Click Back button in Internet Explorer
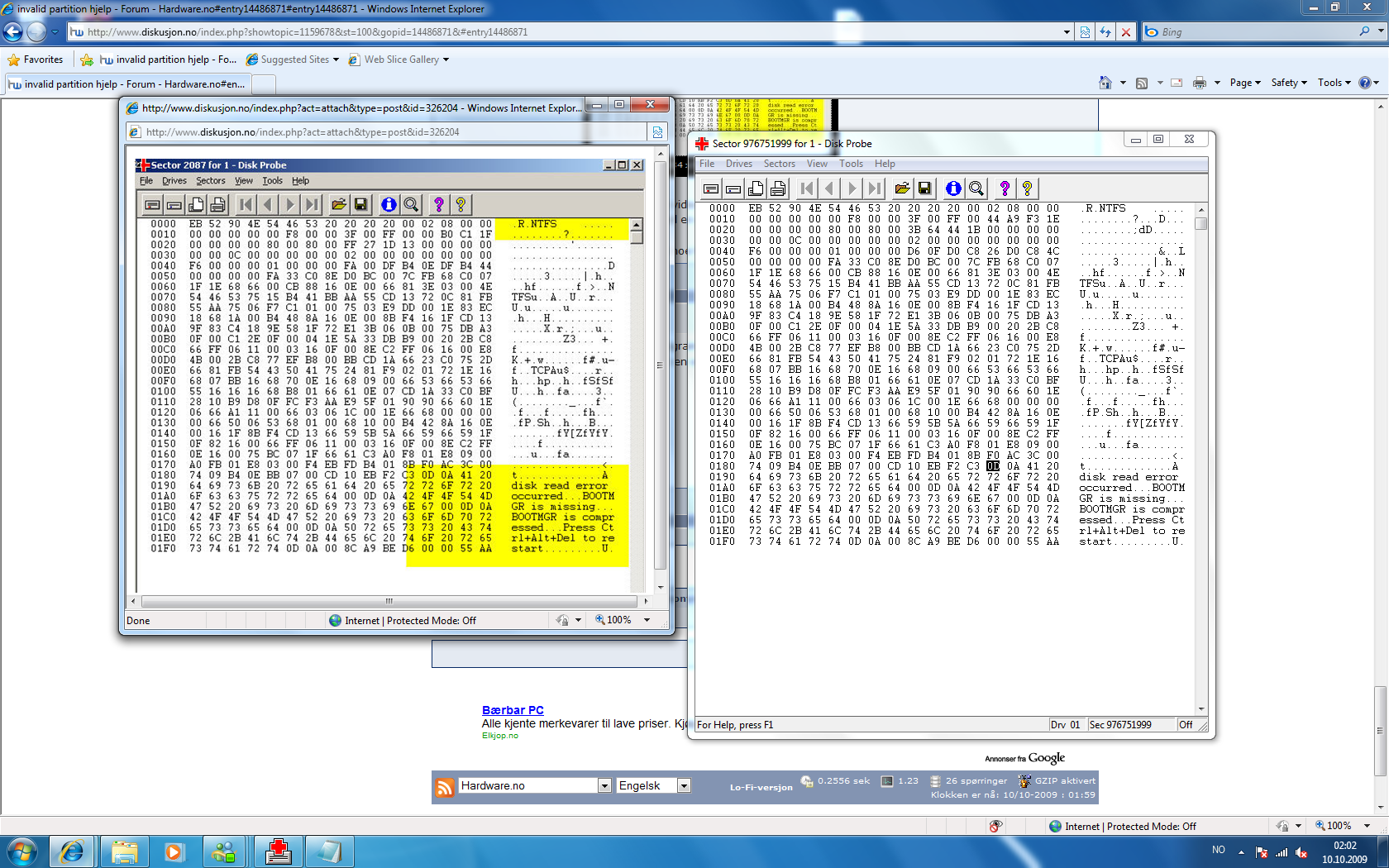 click(x=12, y=32)
